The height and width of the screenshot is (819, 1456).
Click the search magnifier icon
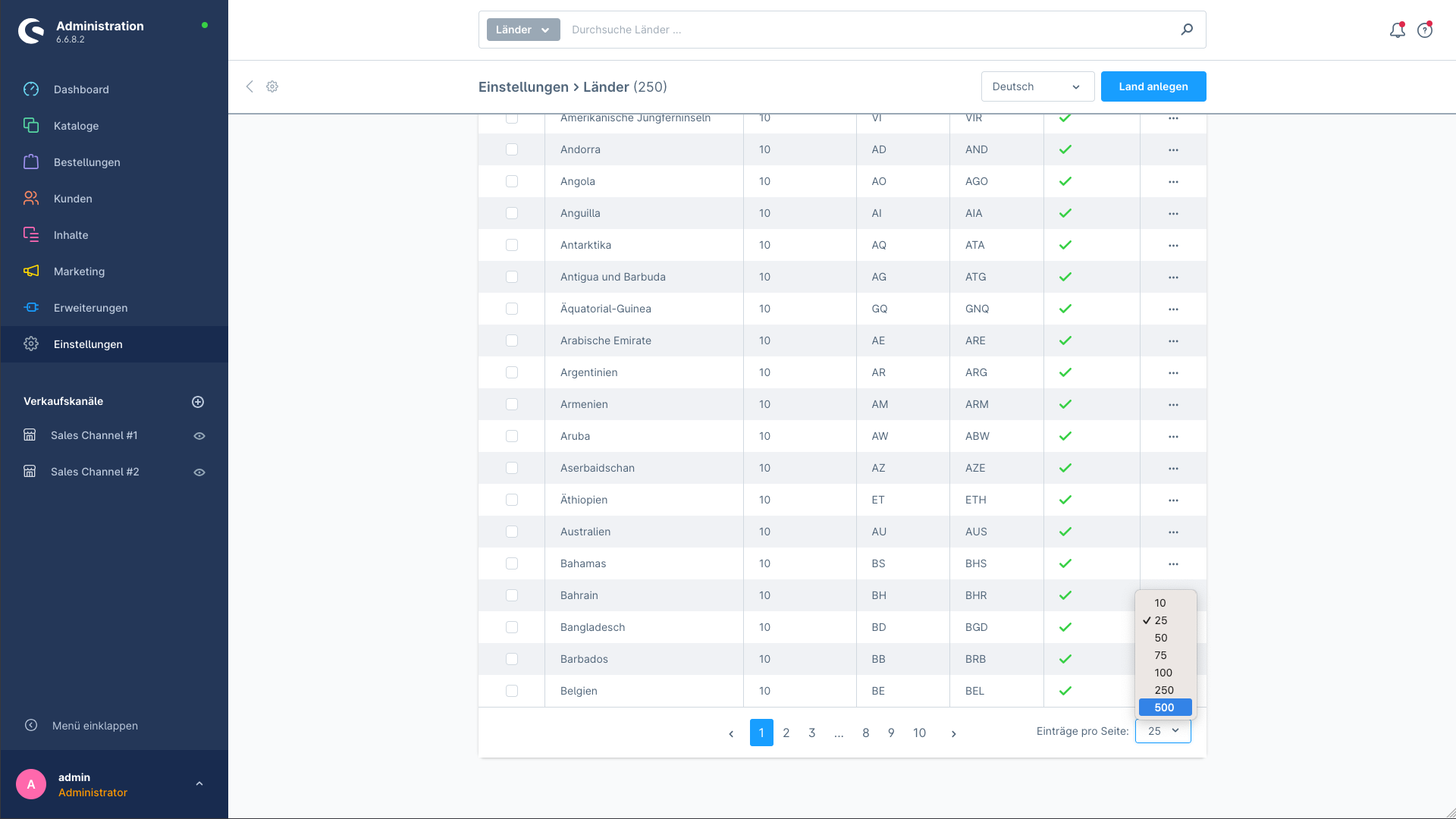(1187, 30)
